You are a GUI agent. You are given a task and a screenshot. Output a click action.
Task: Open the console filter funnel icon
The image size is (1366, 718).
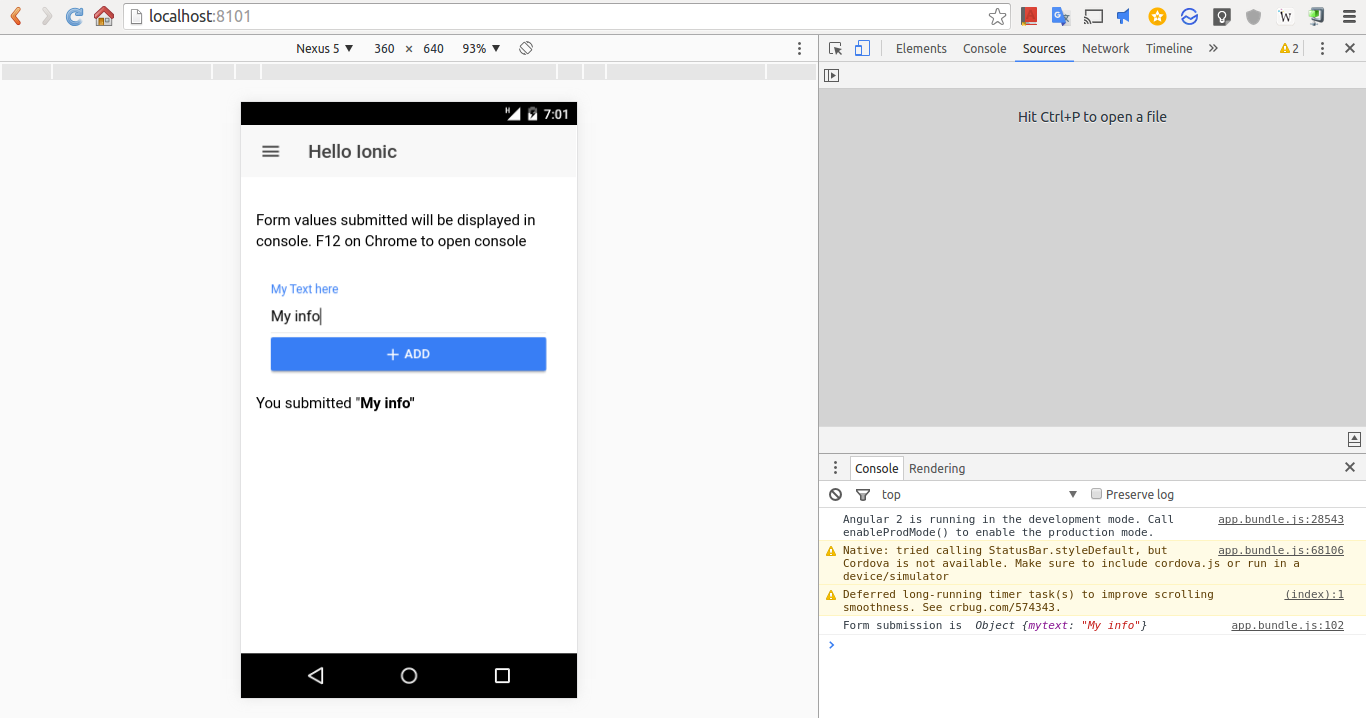point(863,494)
